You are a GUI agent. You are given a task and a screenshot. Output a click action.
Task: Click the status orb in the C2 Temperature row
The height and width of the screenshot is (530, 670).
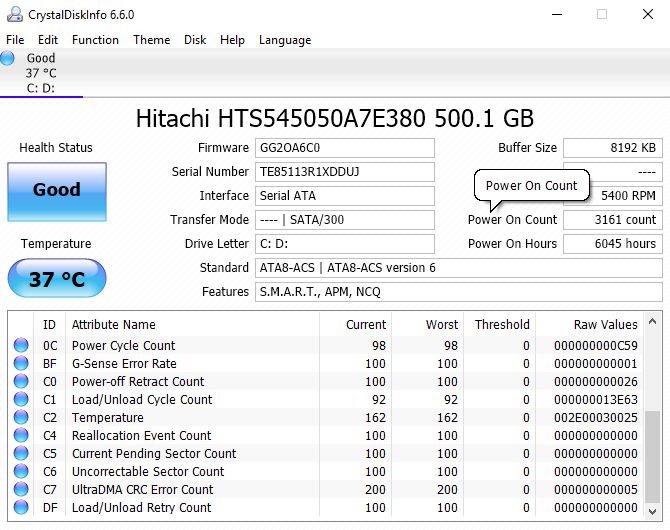(x=21, y=417)
